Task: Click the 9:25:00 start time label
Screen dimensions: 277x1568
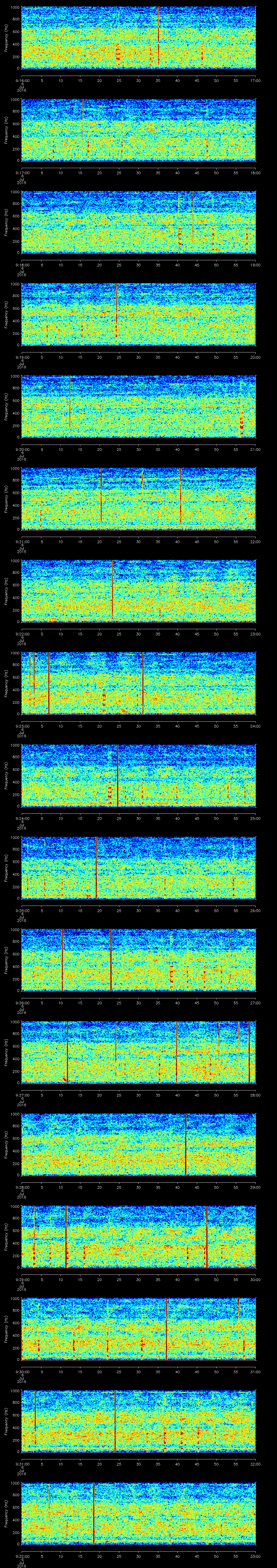Action: (x=22, y=910)
